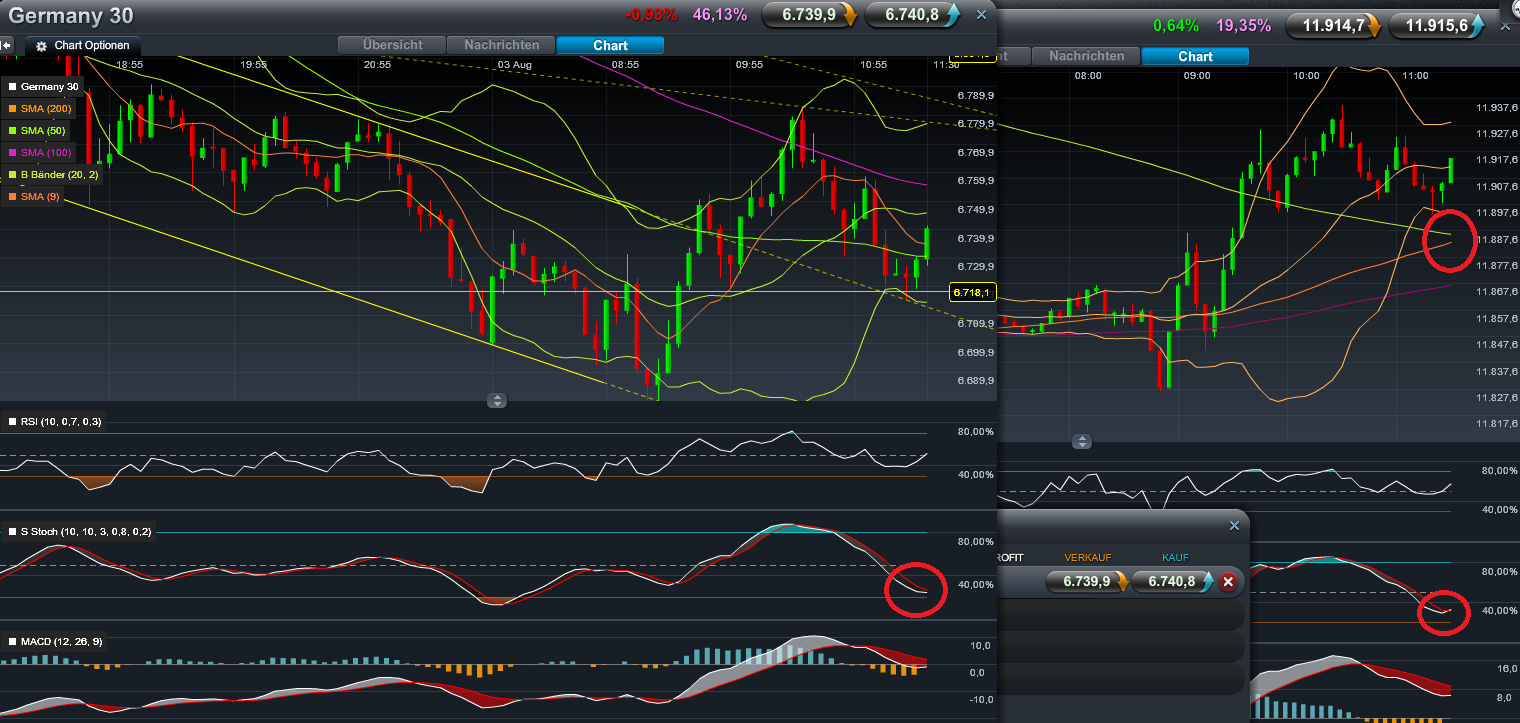The width and height of the screenshot is (1520, 723).
Task: Click sell price 6.739,9 under VERKAUF
Action: coord(1086,581)
